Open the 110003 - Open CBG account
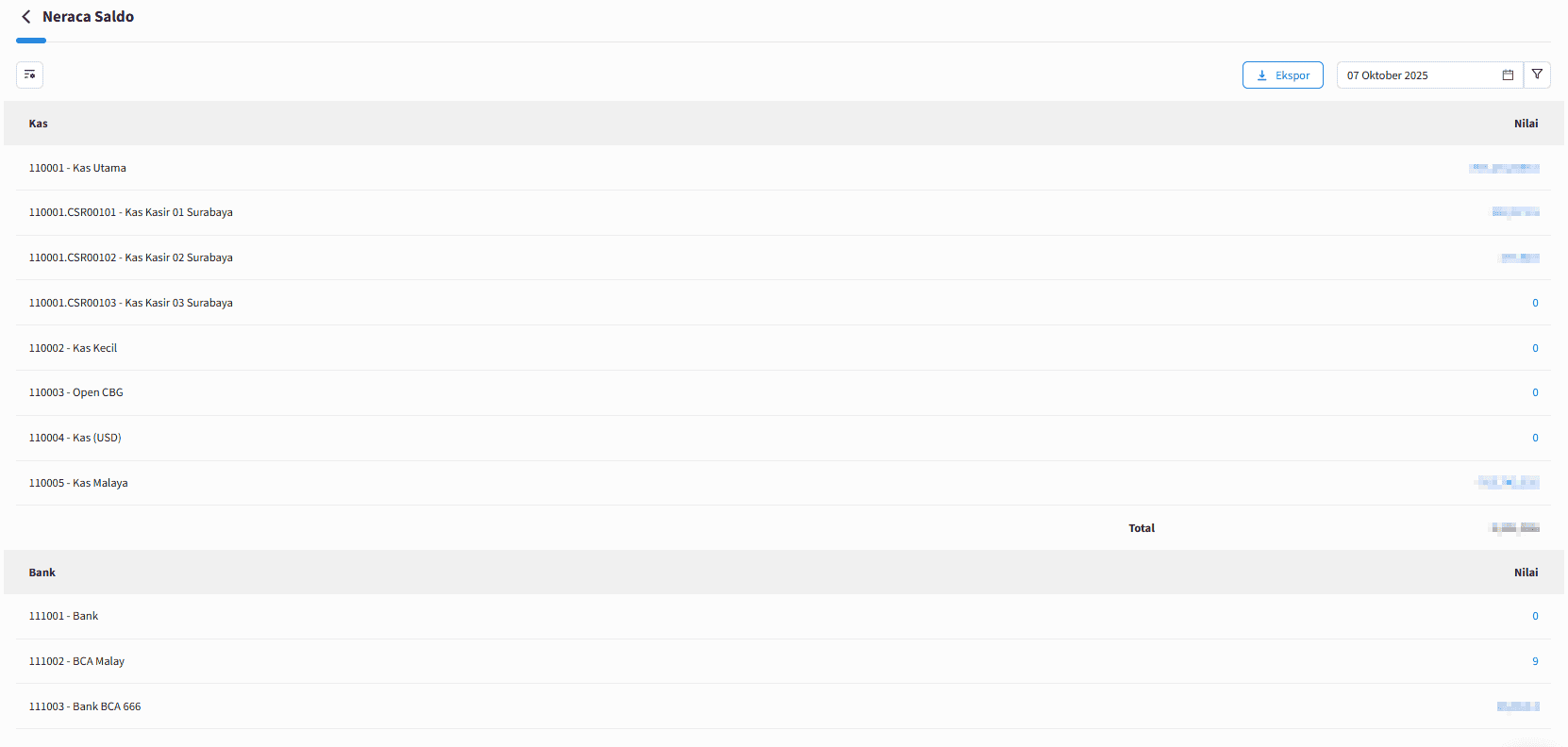This screenshot has height=747, width=1568. pos(75,392)
